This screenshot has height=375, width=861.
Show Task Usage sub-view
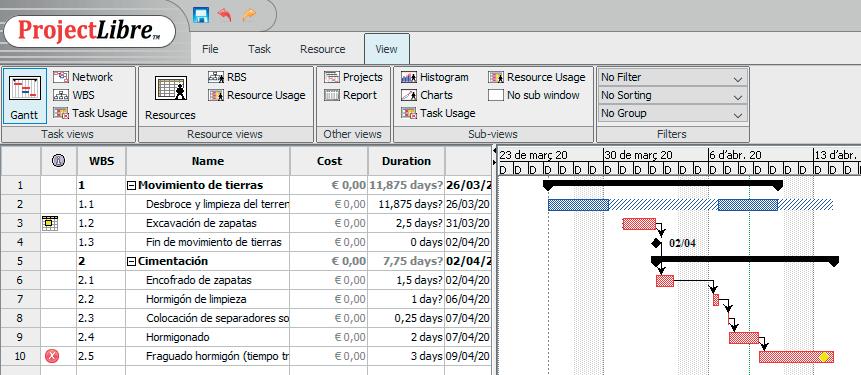pos(438,113)
